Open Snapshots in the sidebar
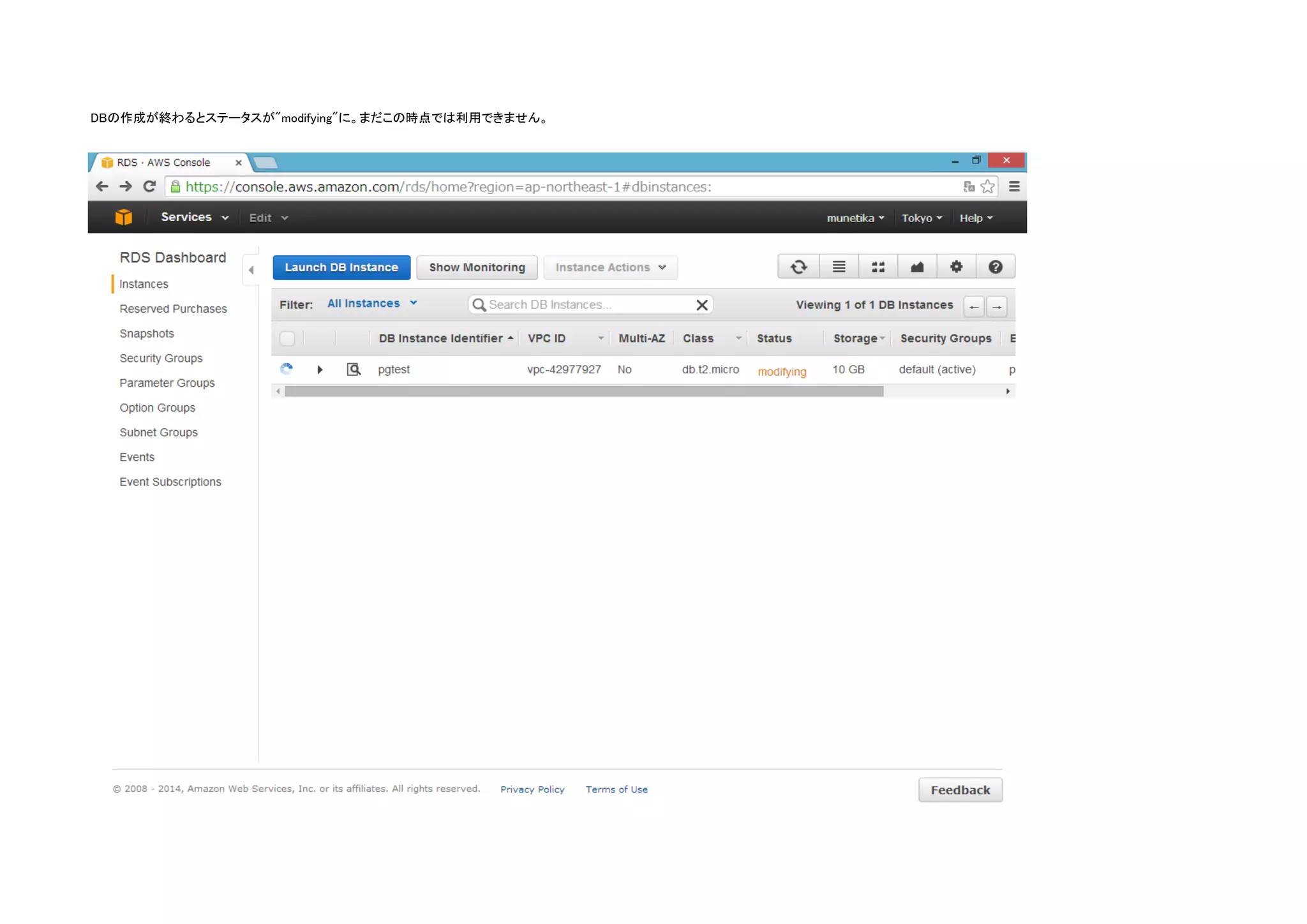 pos(147,334)
